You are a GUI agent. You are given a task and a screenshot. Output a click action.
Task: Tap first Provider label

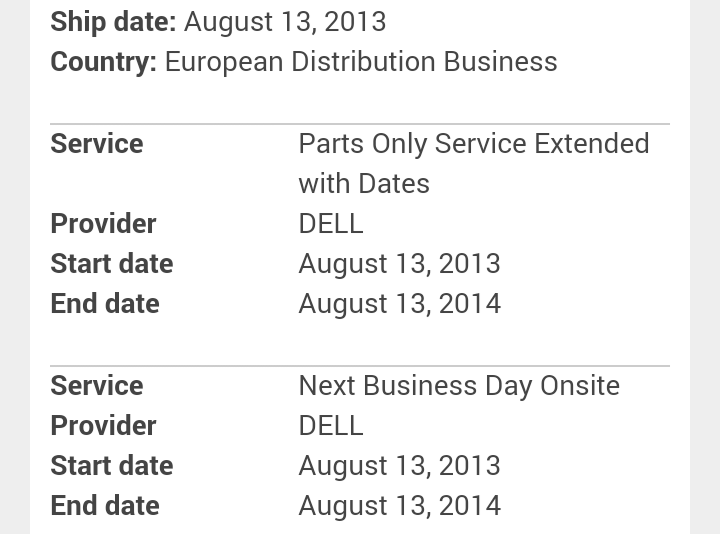click(103, 224)
